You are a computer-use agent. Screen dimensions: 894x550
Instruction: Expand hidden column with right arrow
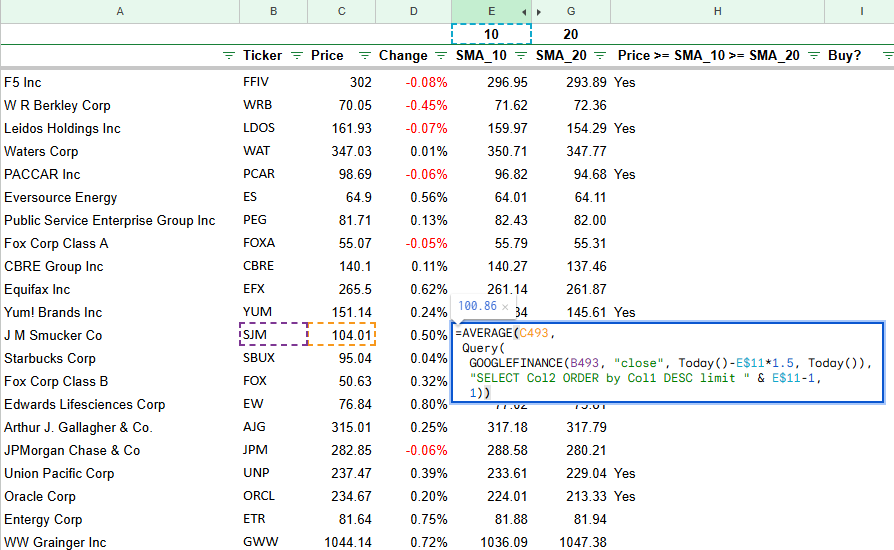pos(539,12)
